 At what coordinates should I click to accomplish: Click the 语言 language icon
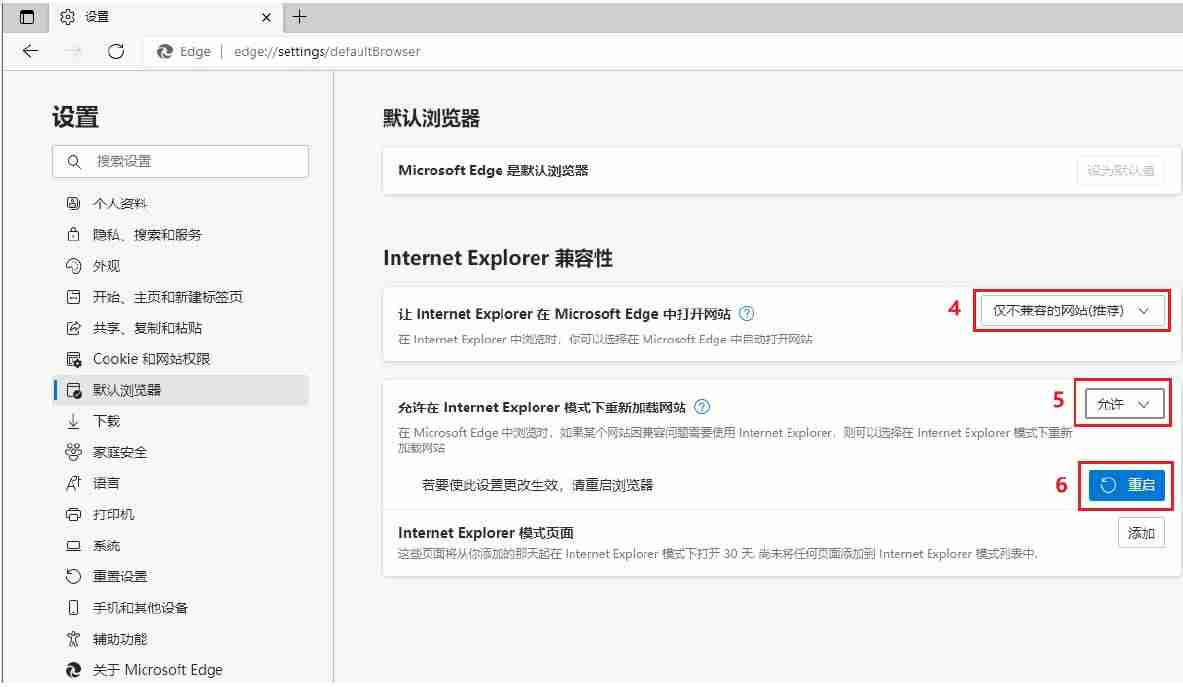(x=73, y=483)
